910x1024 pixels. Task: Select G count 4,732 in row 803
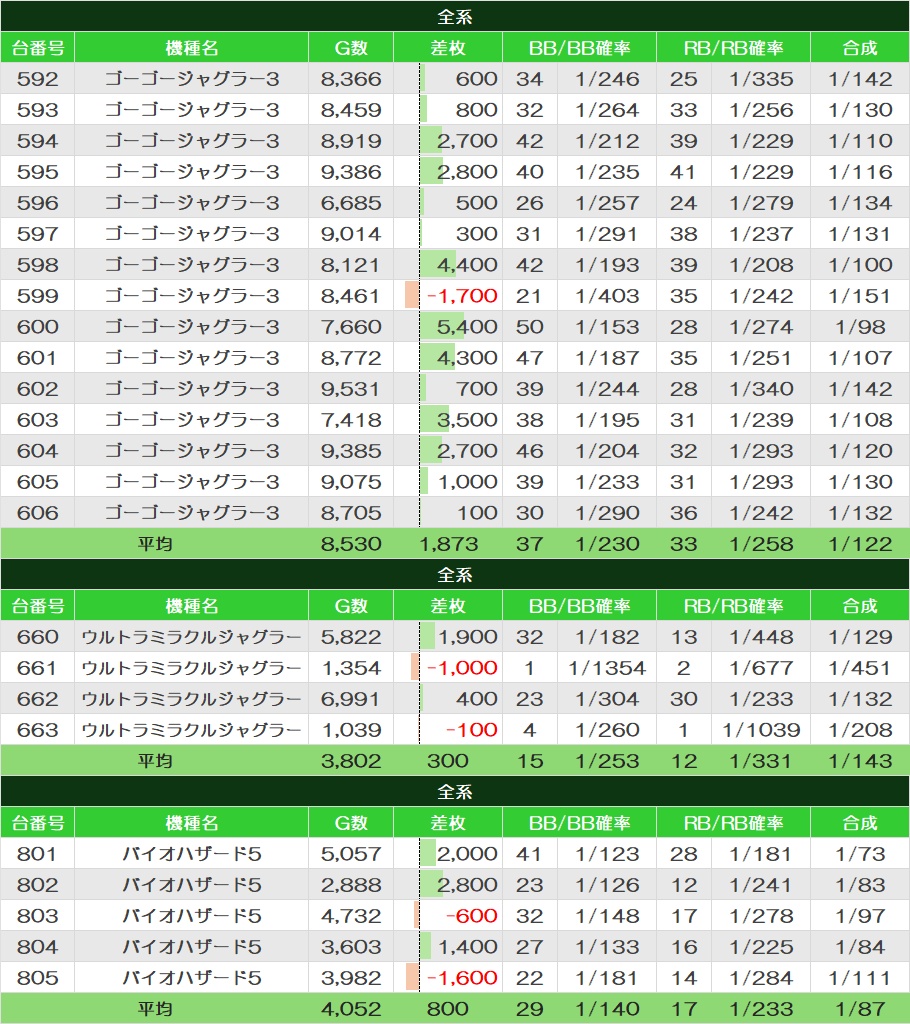[351, 916]
